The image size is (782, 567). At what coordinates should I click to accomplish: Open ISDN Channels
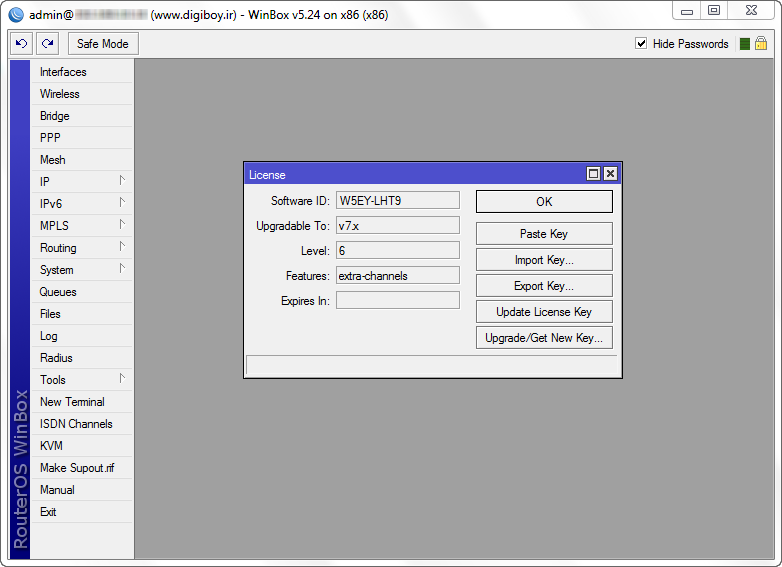click(82, 423)
